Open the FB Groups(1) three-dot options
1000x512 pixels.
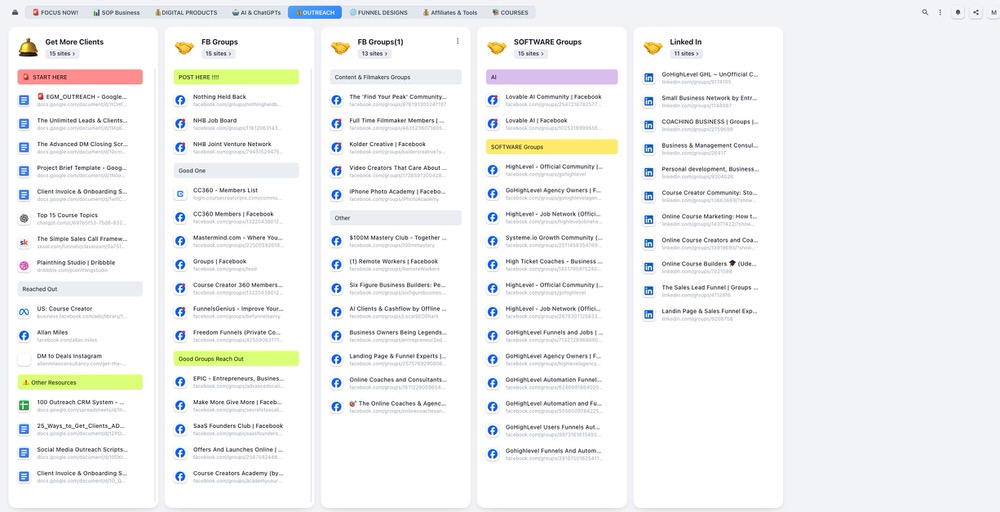[457, 41]
